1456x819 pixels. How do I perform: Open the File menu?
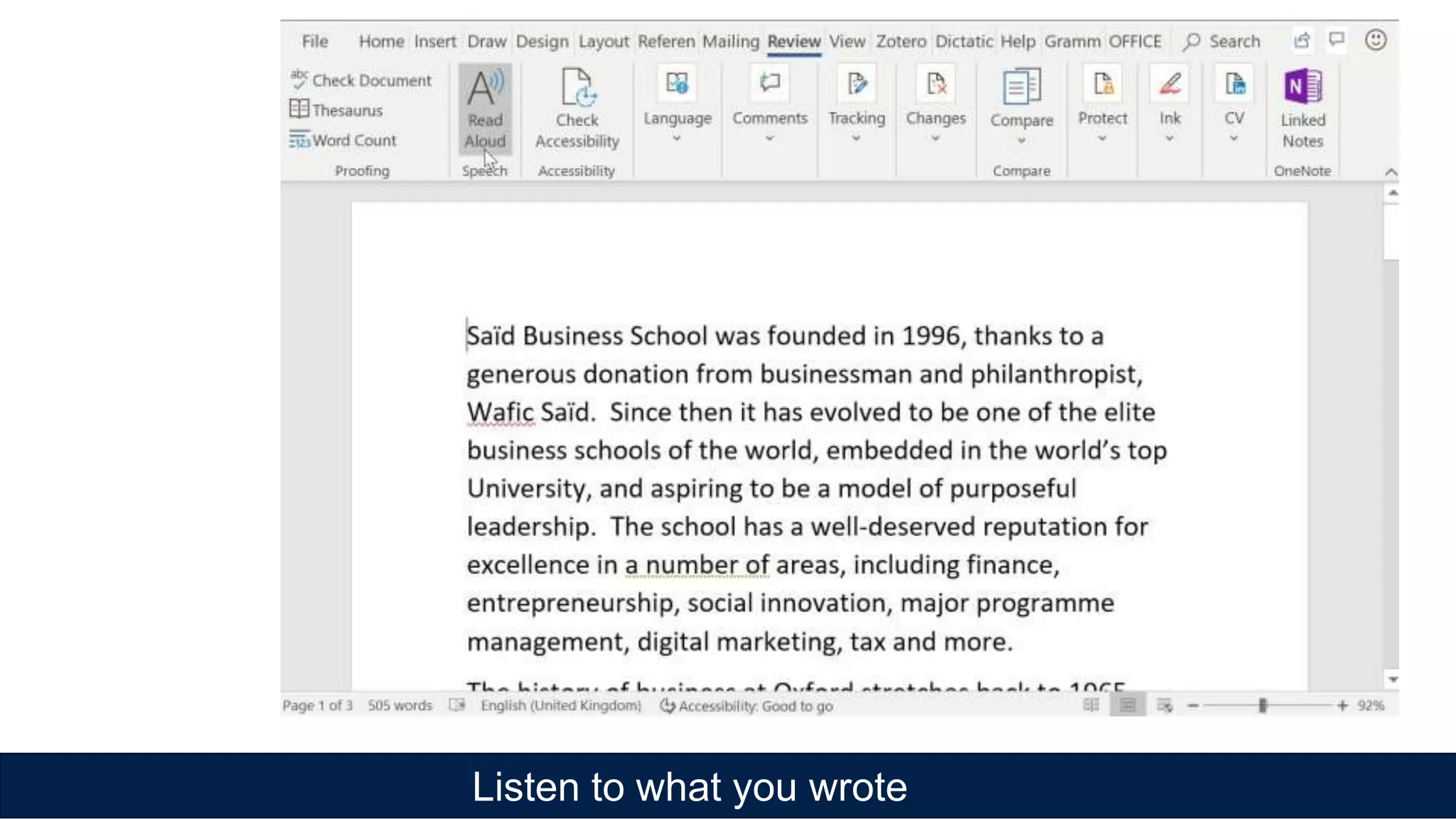pyautogui.click(x=315, y=42)
